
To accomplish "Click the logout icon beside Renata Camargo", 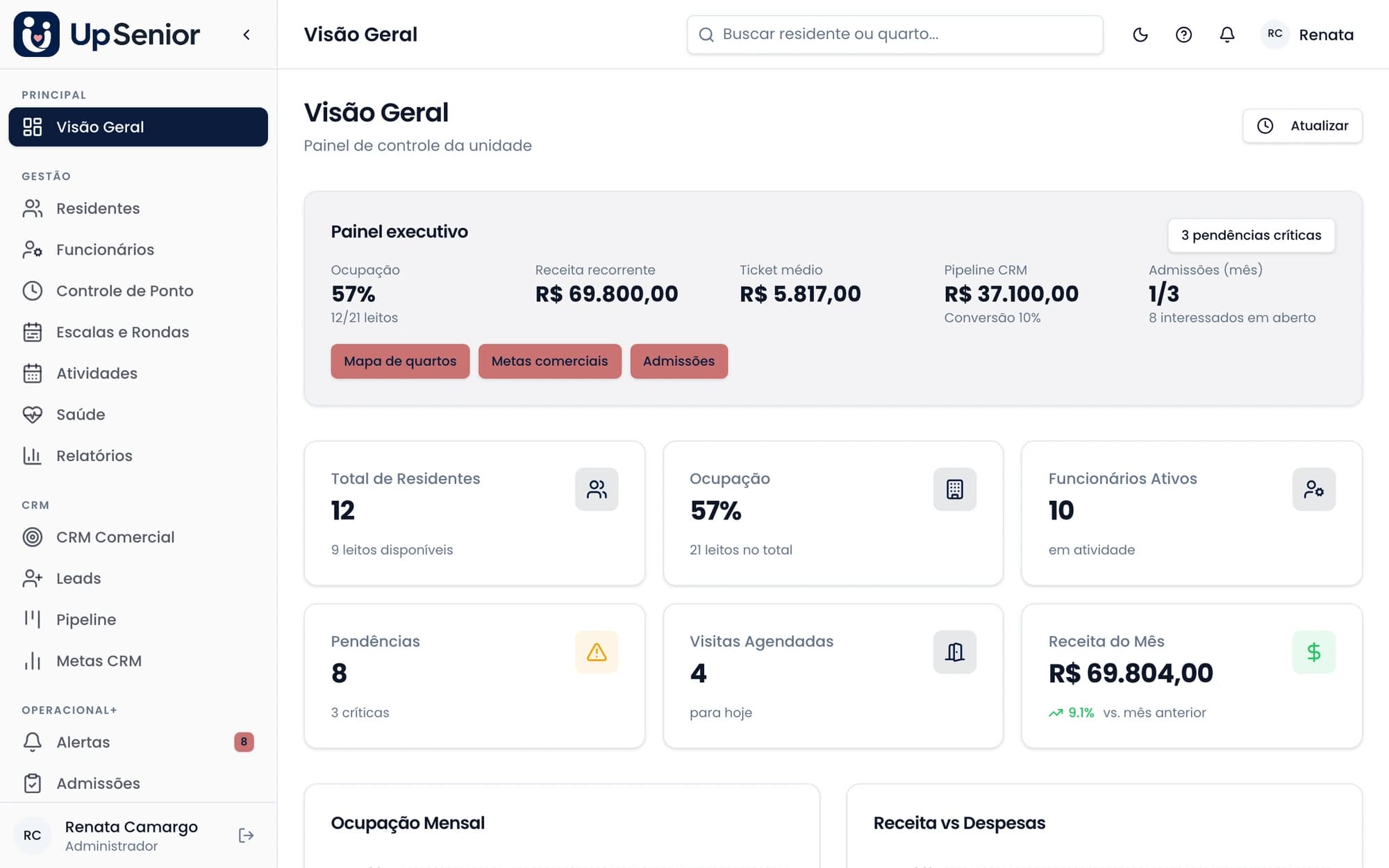I will [246, 835].
